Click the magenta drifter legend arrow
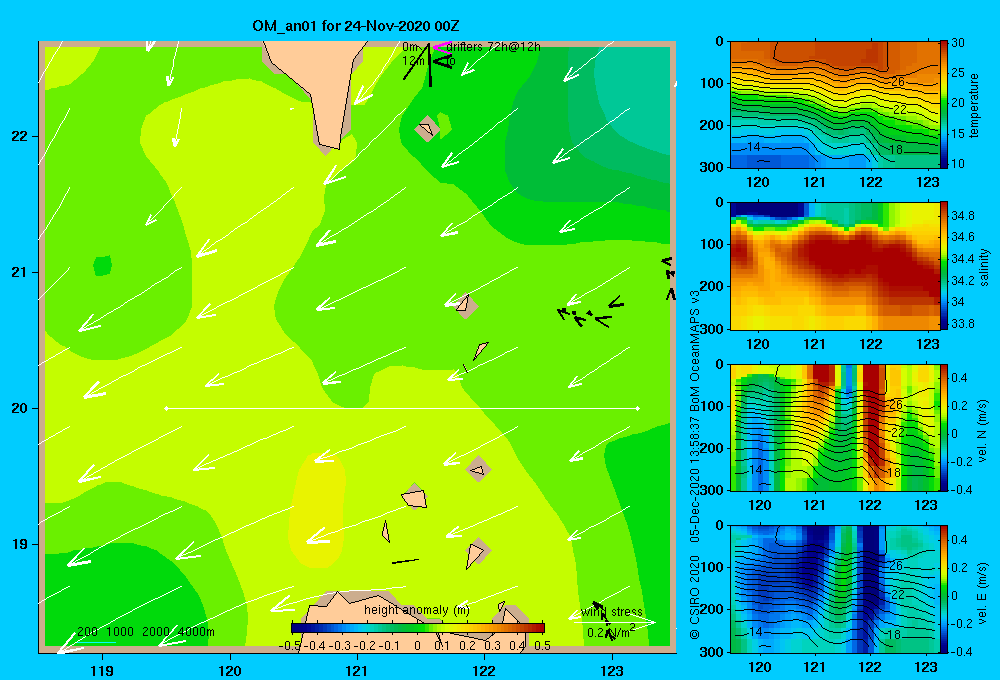This screenshot has height=680, width=1000. [x=441, y=46]
